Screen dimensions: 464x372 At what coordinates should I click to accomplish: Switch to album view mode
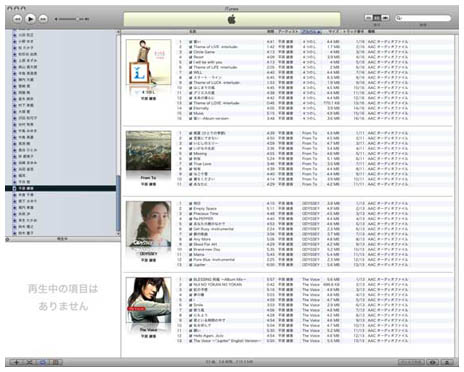[377, 18]
